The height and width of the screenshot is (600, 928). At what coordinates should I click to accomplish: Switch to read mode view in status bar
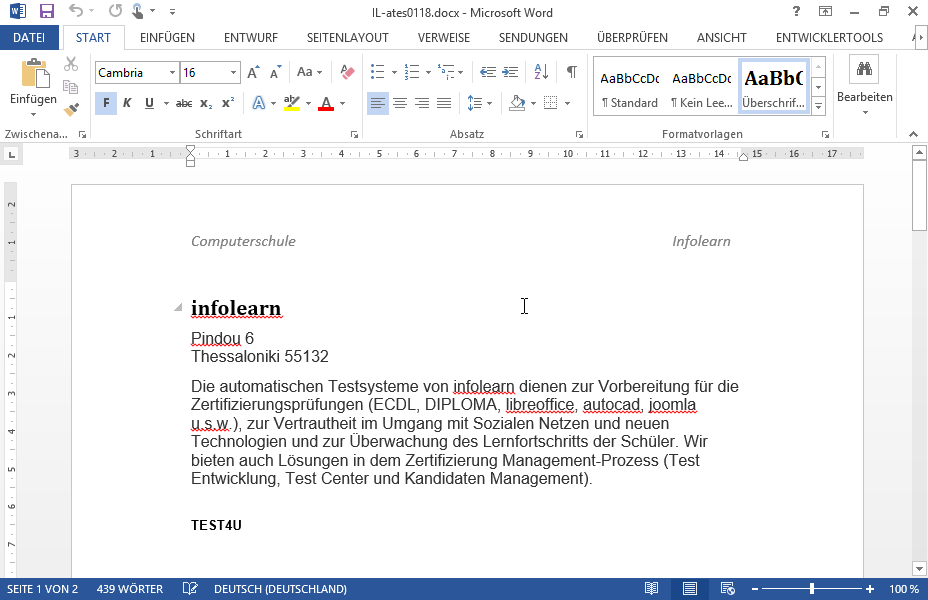[652, 589]
